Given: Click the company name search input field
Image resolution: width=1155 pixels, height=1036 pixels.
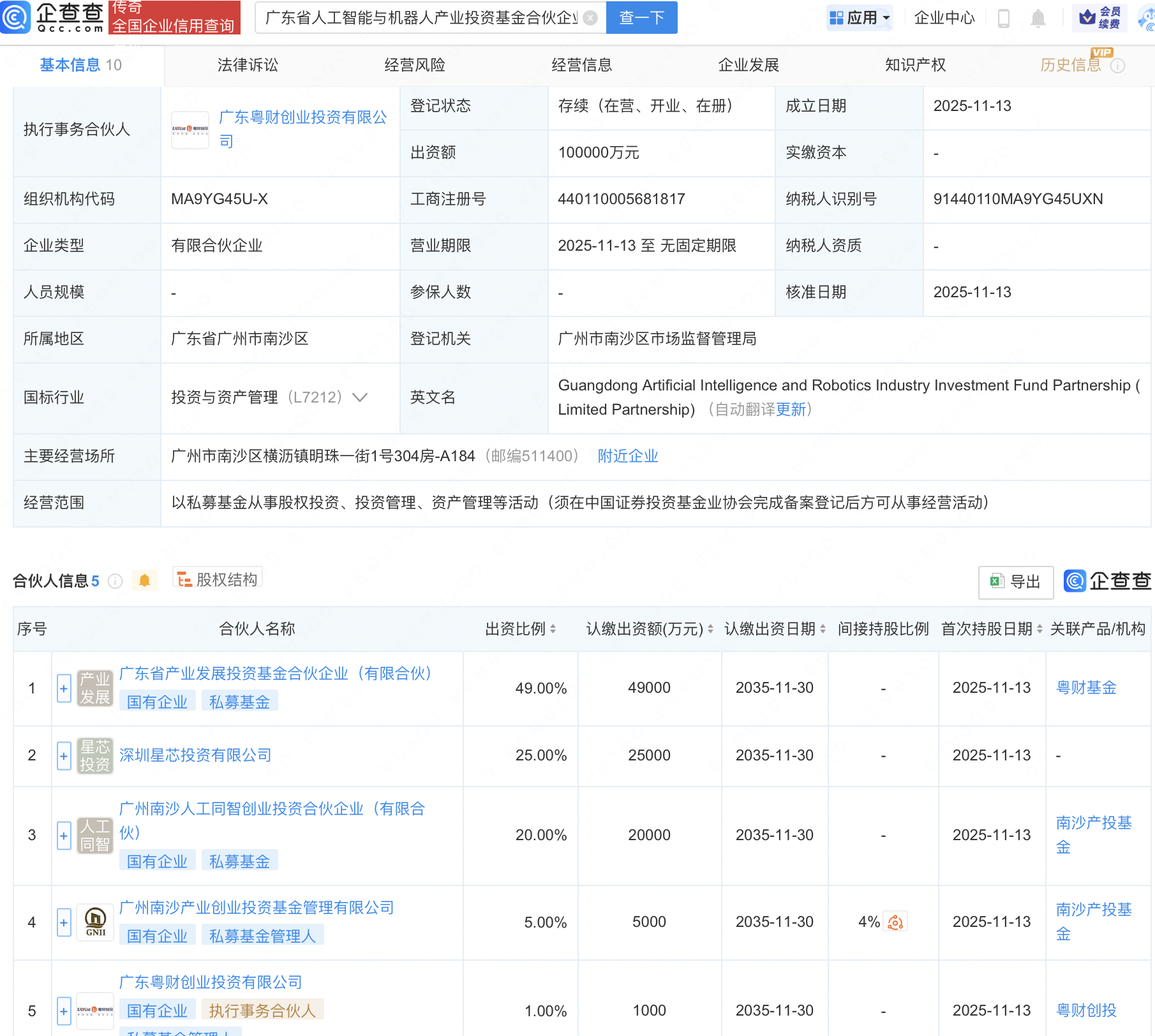Looking at the screenshot, I should 421,18.
